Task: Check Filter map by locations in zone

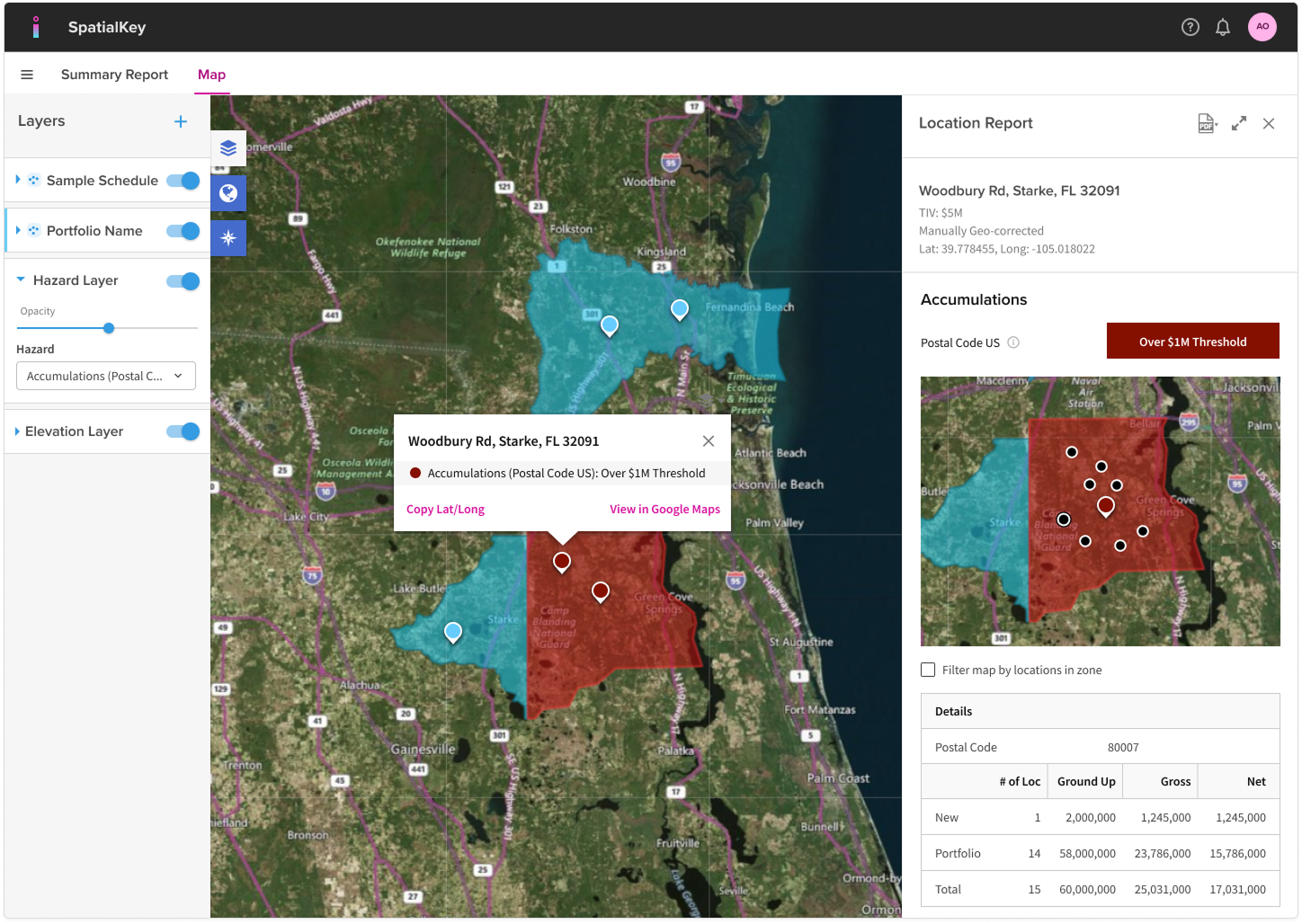Action: (928, 670)
